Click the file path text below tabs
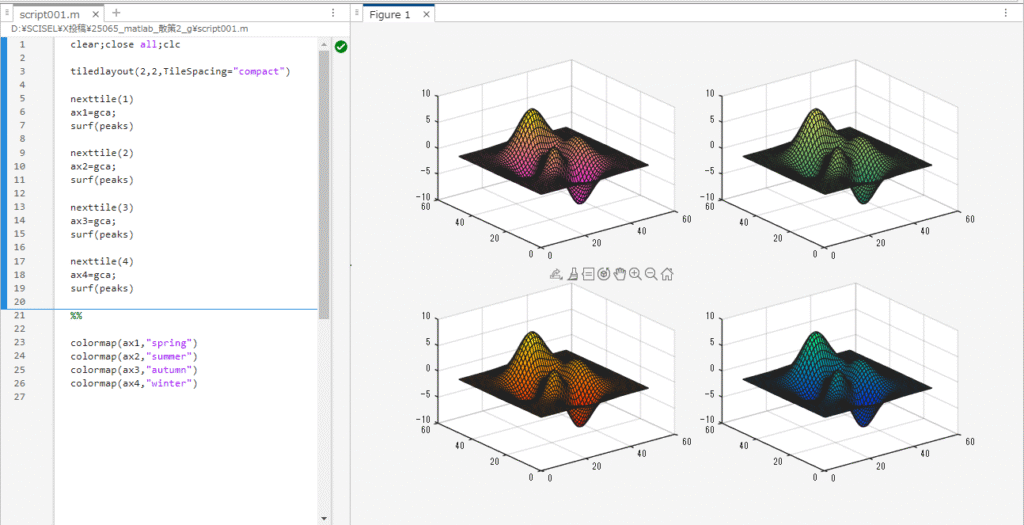This screenshot has height=525, width=1024. [129, 29]
